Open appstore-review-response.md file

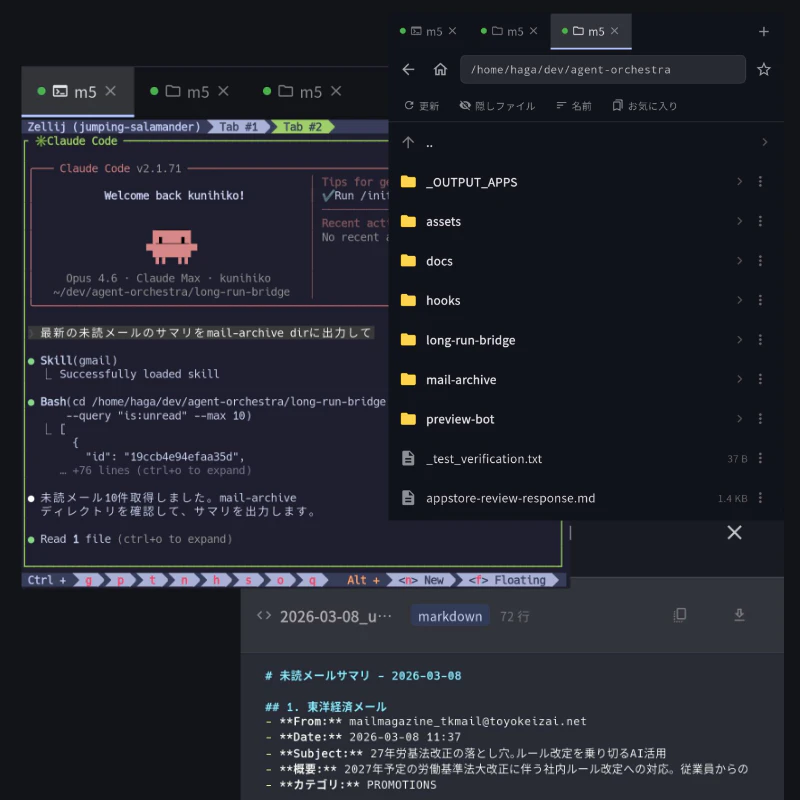[x=586, y=498]
